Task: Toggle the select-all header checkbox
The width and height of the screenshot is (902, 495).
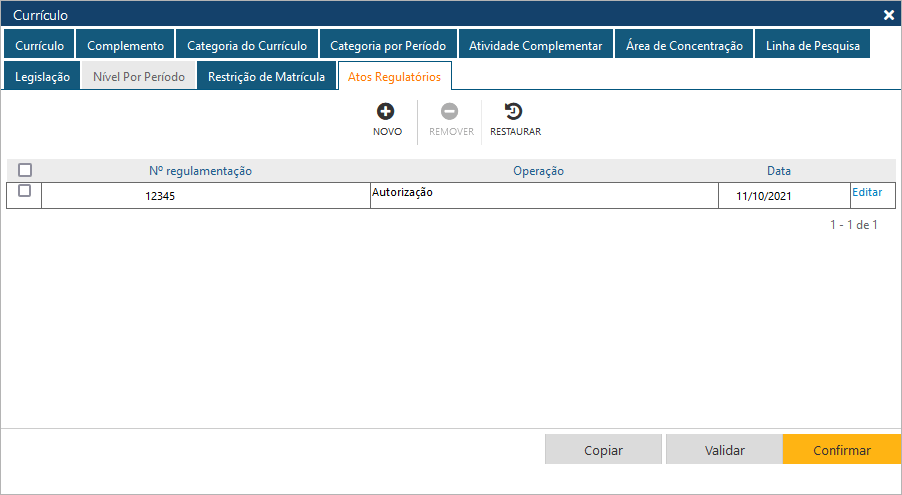Action: point(25,171)
